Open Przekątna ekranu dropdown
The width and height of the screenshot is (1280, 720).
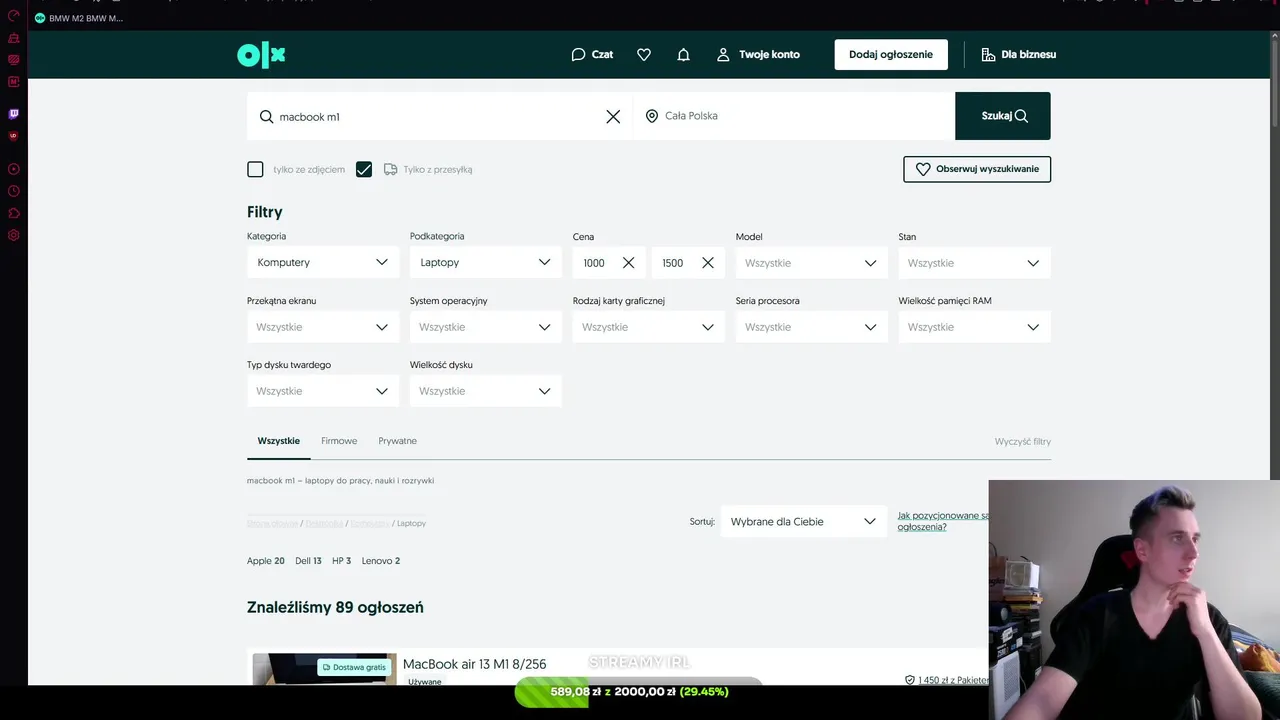(323, 327)
